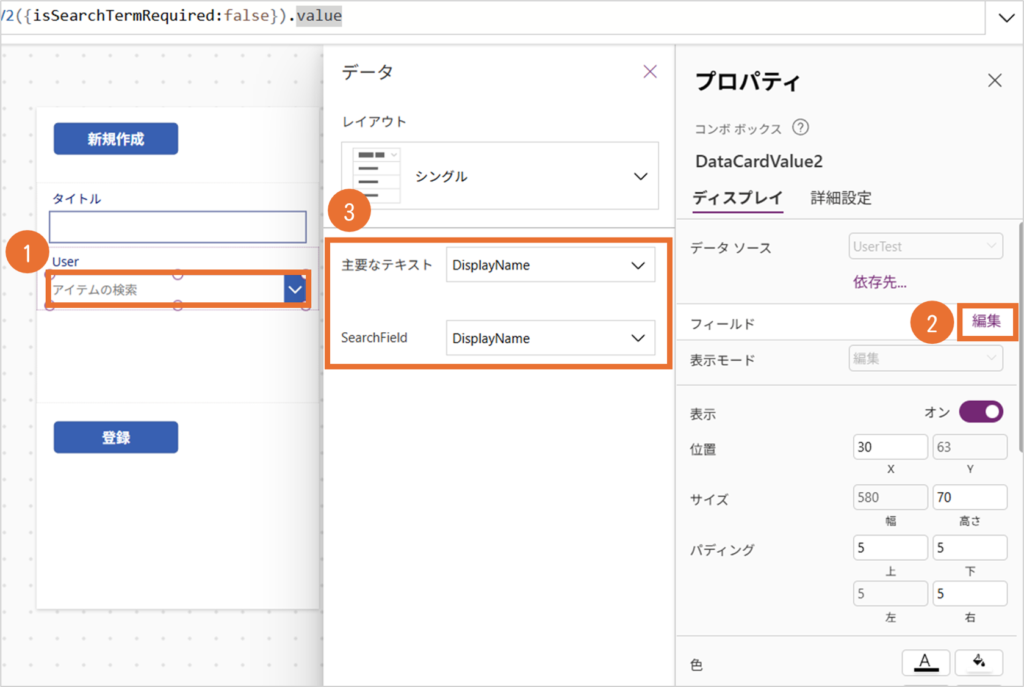Screen dimensions: 1024x687
Task: Click the help icon next to コンボ ボックス
Action: (x=800, y=128)
